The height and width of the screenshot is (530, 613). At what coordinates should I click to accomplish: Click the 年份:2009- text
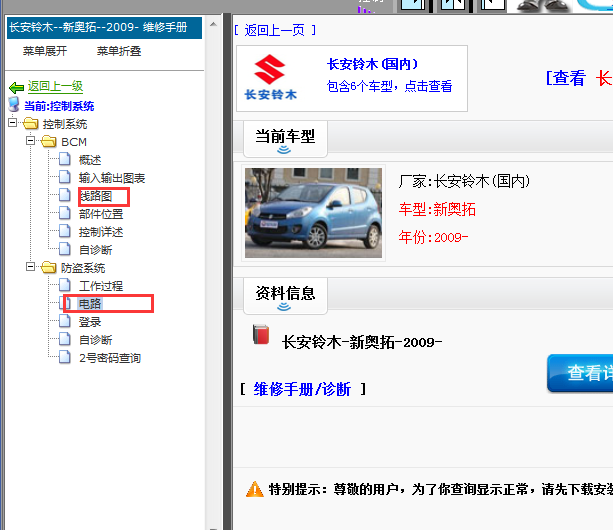coord(433,237)
